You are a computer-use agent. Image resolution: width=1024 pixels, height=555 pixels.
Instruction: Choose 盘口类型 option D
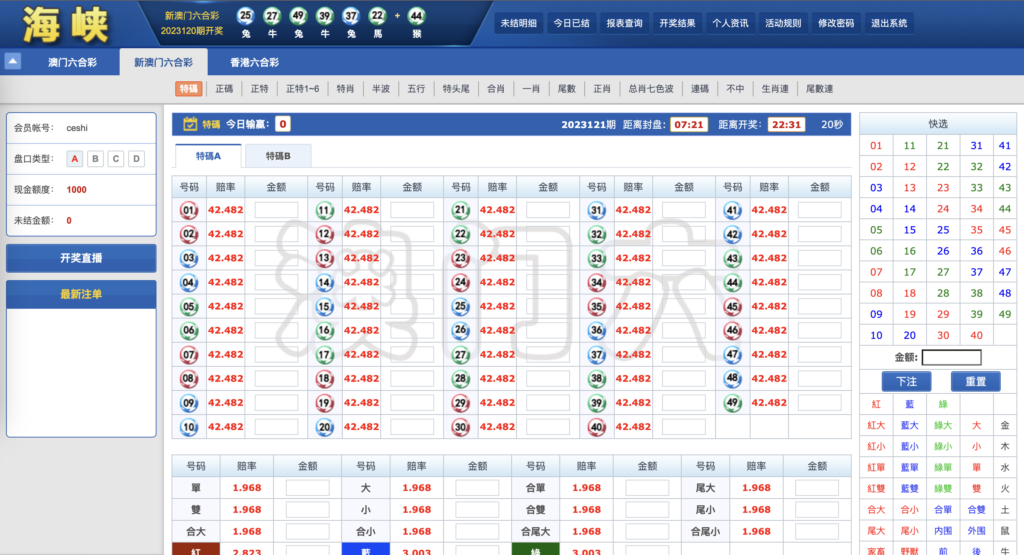136,159
